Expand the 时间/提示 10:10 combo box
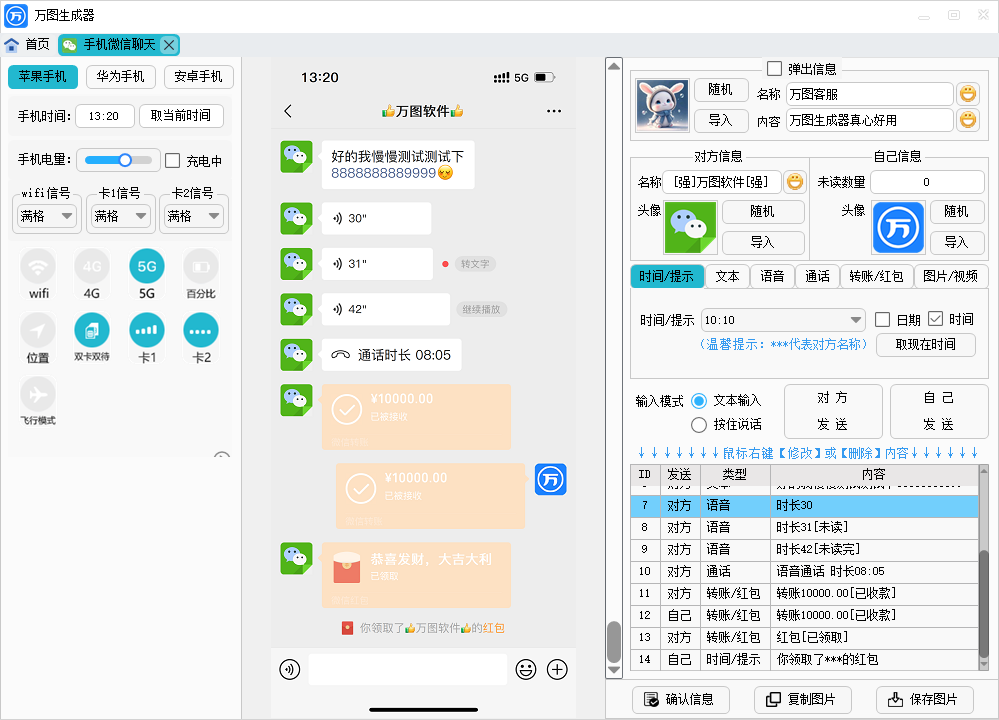This screenshot has width=999, height=720. point(783,320)
